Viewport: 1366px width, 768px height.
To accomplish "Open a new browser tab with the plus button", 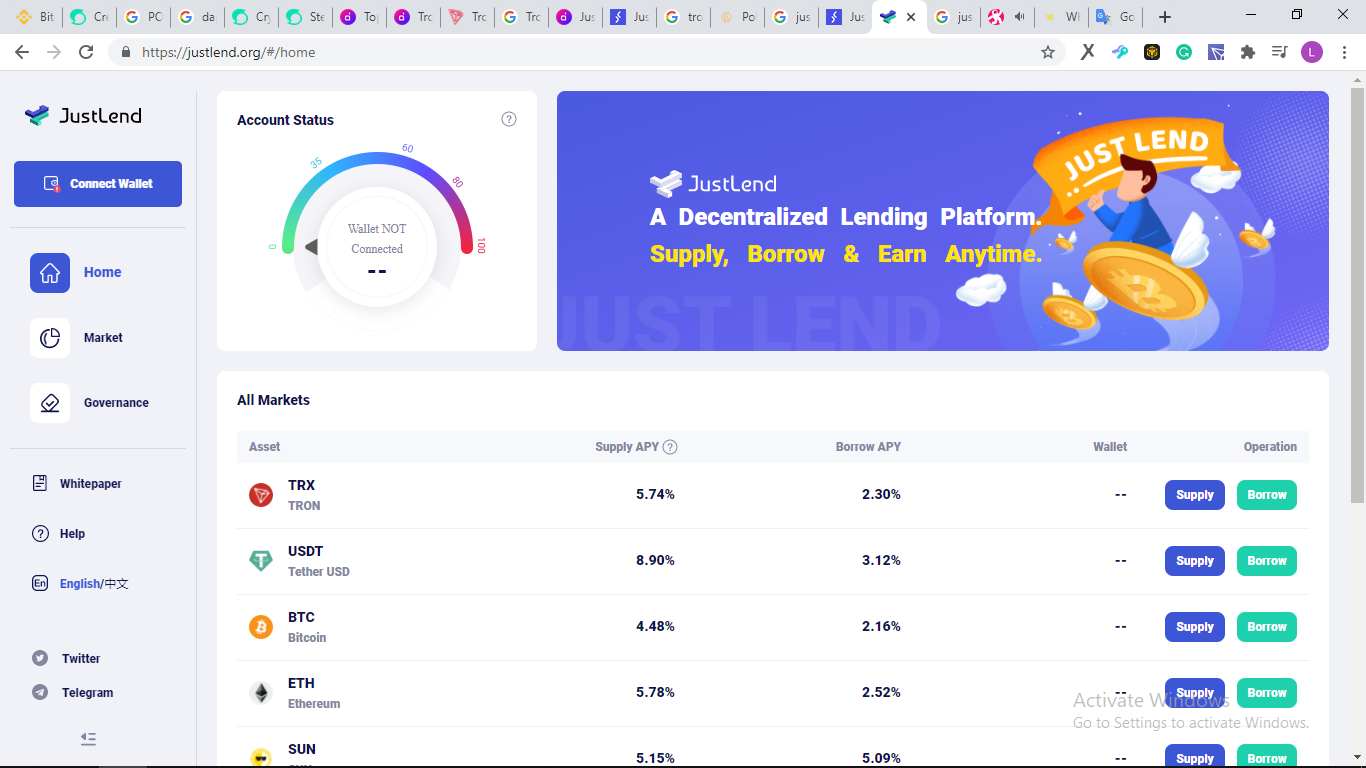I will (x=1165, y=17).
